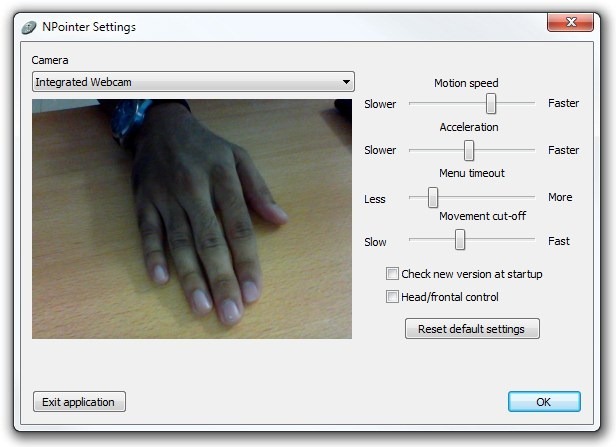Viewport: 616px width, 447px height.
Task: Click the Motion speed label
Action: pyautogui.click(x=466, y=83)
